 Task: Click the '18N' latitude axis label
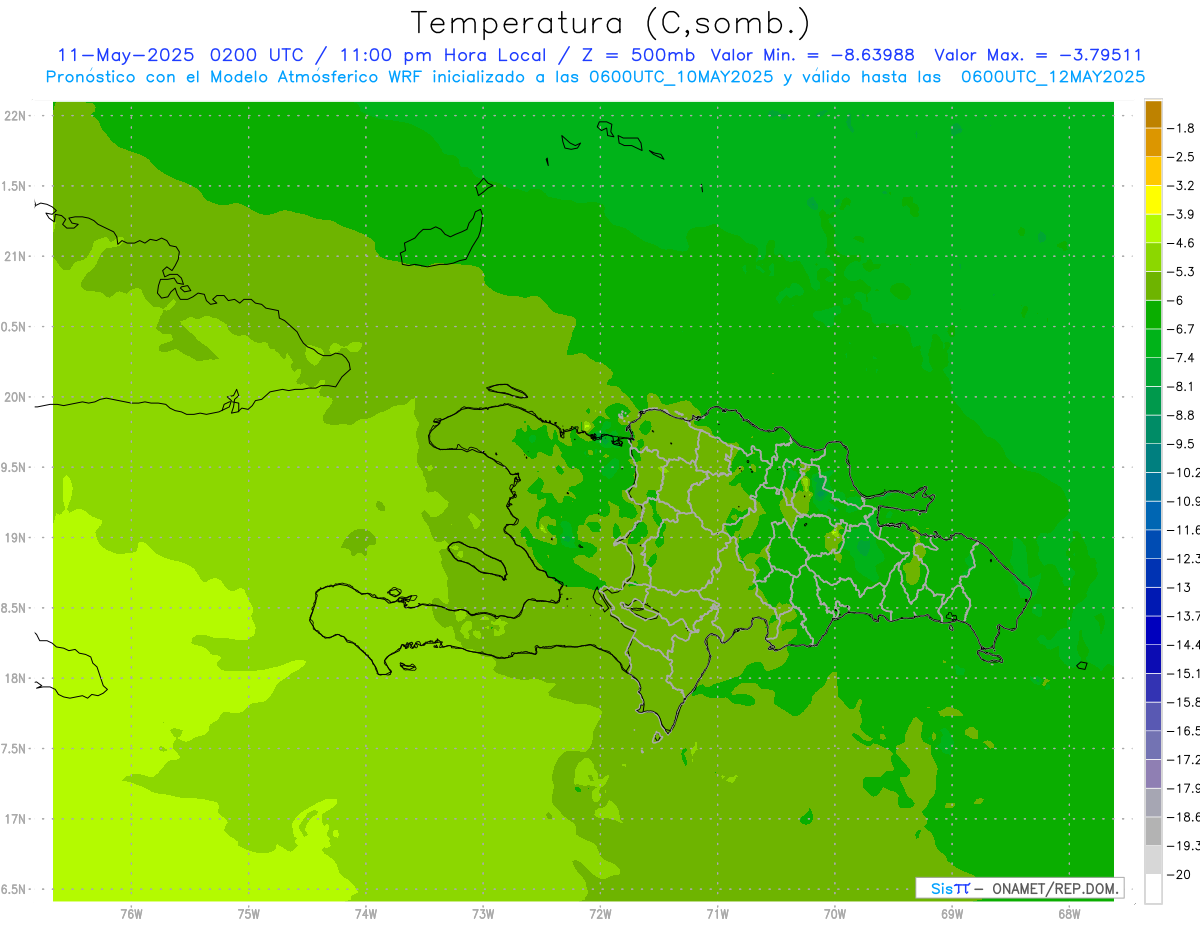pyautogui.click(x=16, y=679)
